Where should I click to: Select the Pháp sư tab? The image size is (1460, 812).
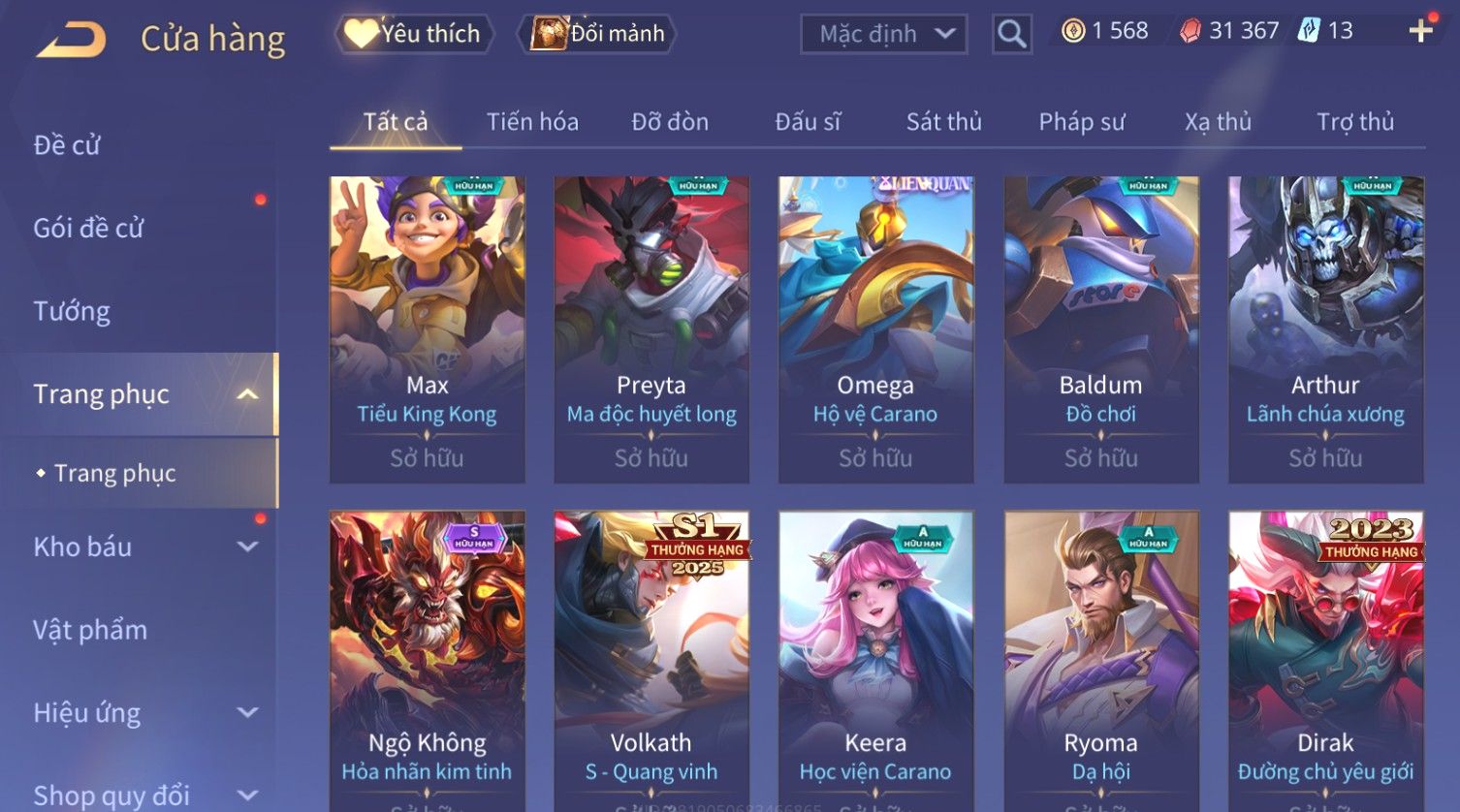(x=1082, y=122)
